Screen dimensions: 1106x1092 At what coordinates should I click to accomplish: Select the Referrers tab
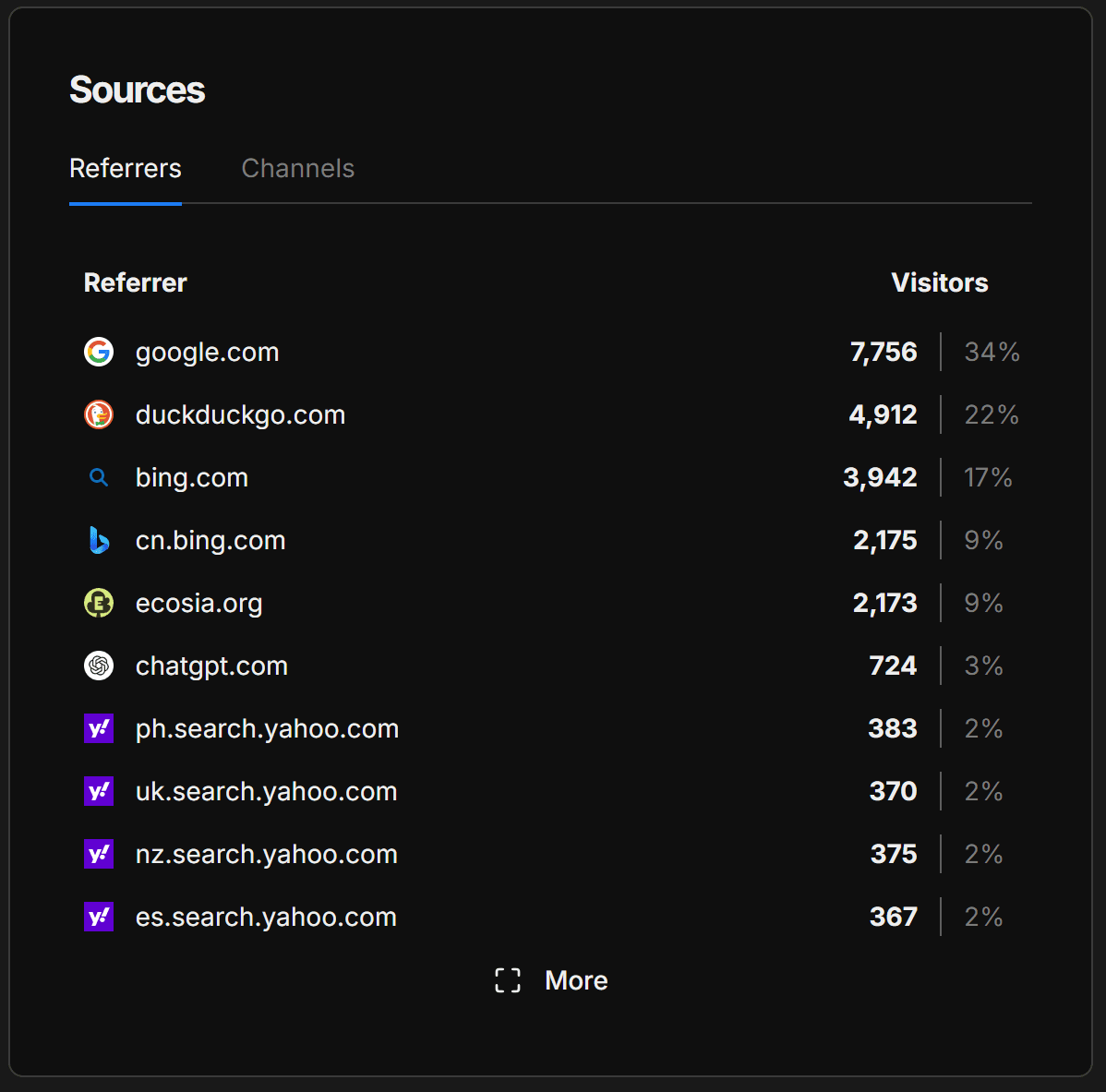125,169
